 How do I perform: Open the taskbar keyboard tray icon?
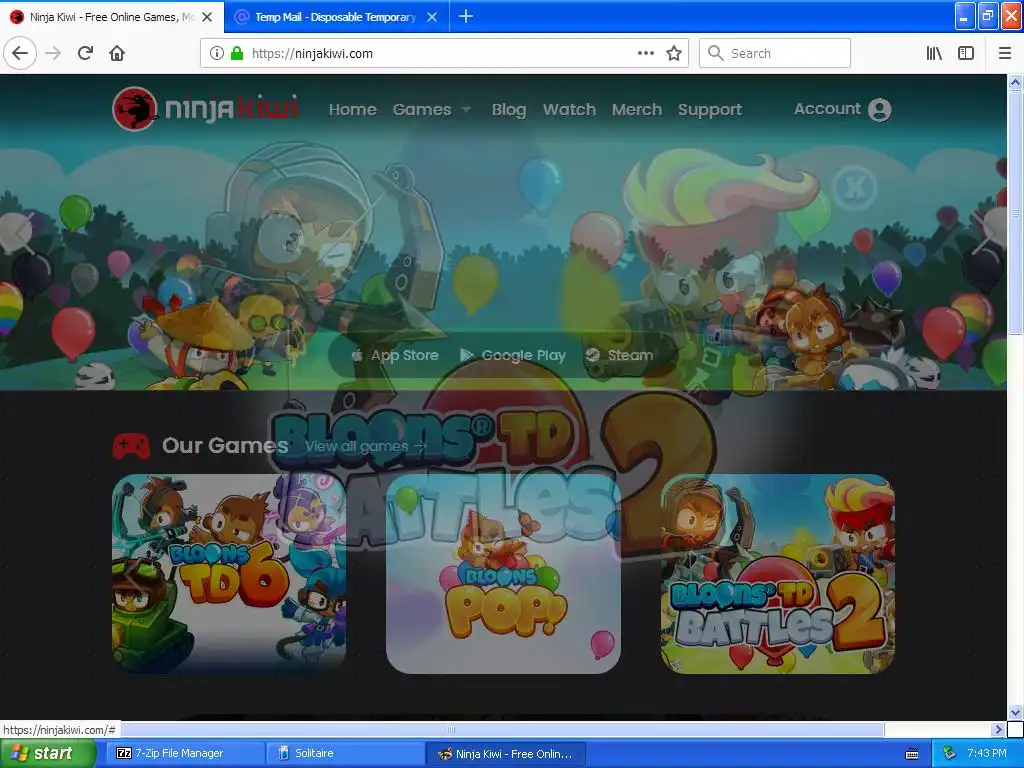click(x=912, y=754)
